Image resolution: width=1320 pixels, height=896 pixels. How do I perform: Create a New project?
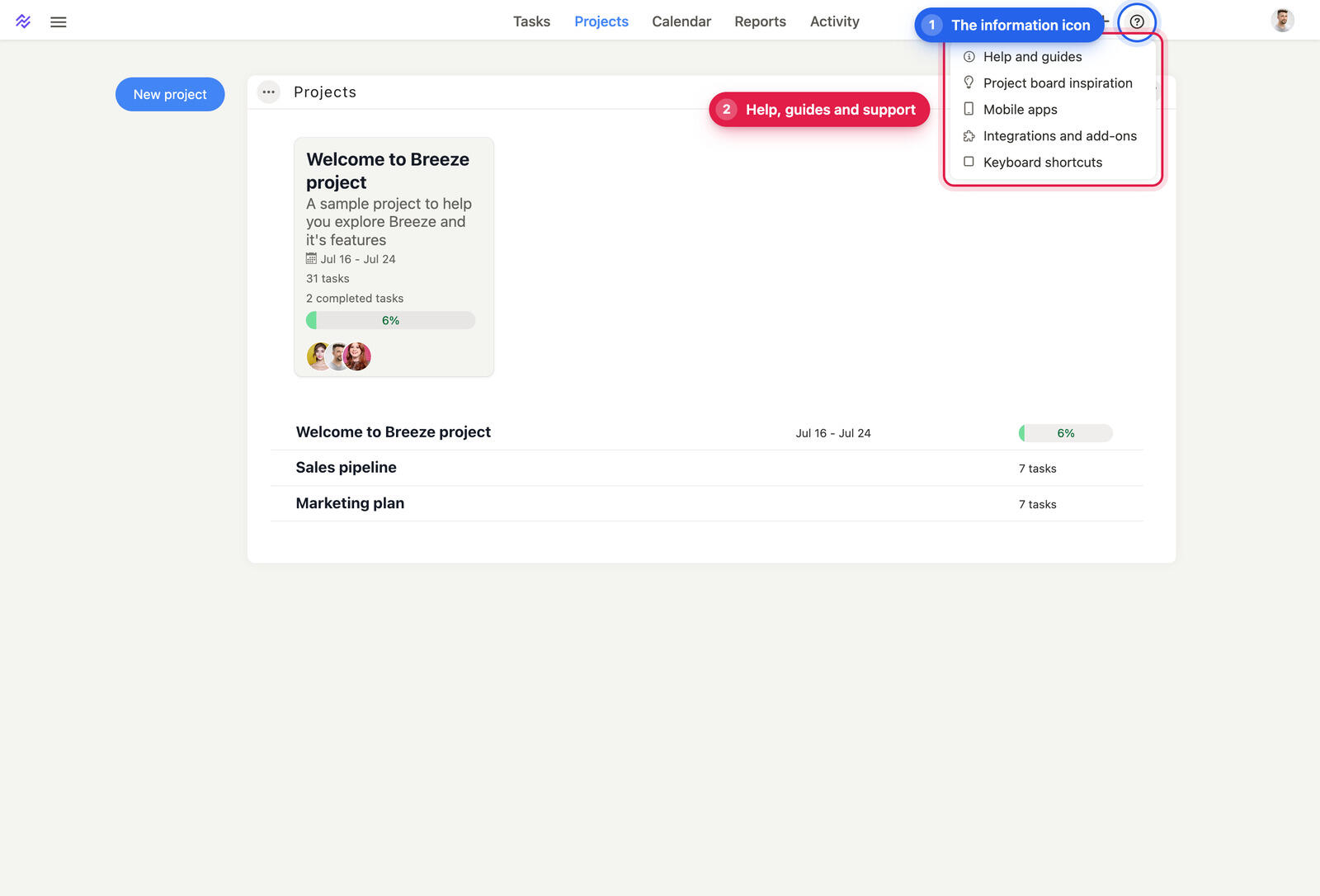click(170, 94)
